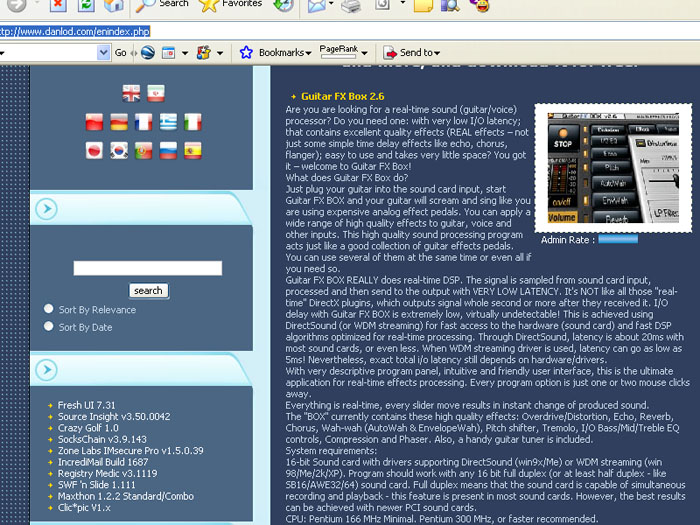Click the site search button
Screen dimensions: 700x525
(x=149, y=291)
